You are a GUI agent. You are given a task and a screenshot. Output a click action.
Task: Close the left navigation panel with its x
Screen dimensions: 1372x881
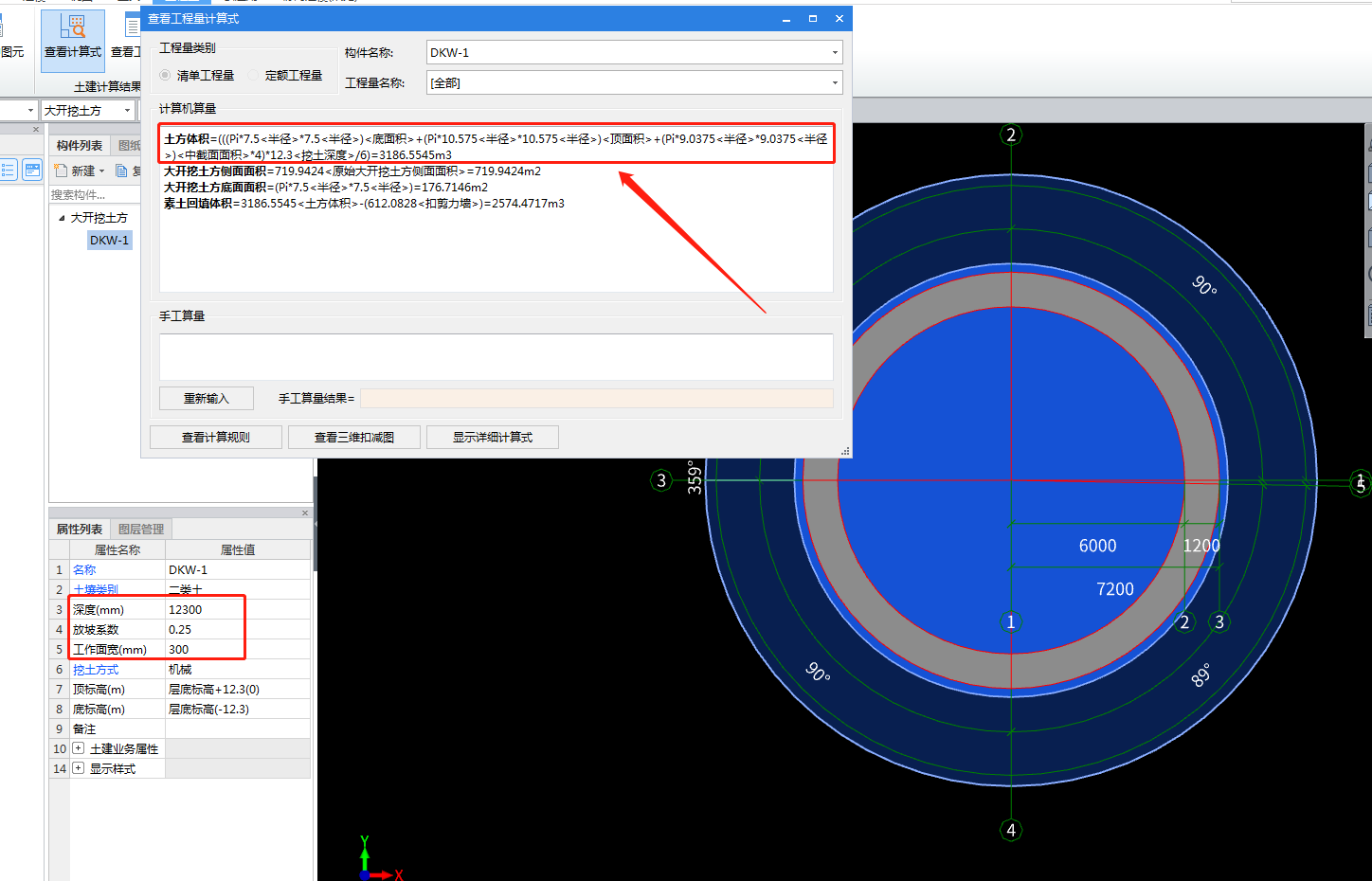pyautogui.click(x=36, y=130)
